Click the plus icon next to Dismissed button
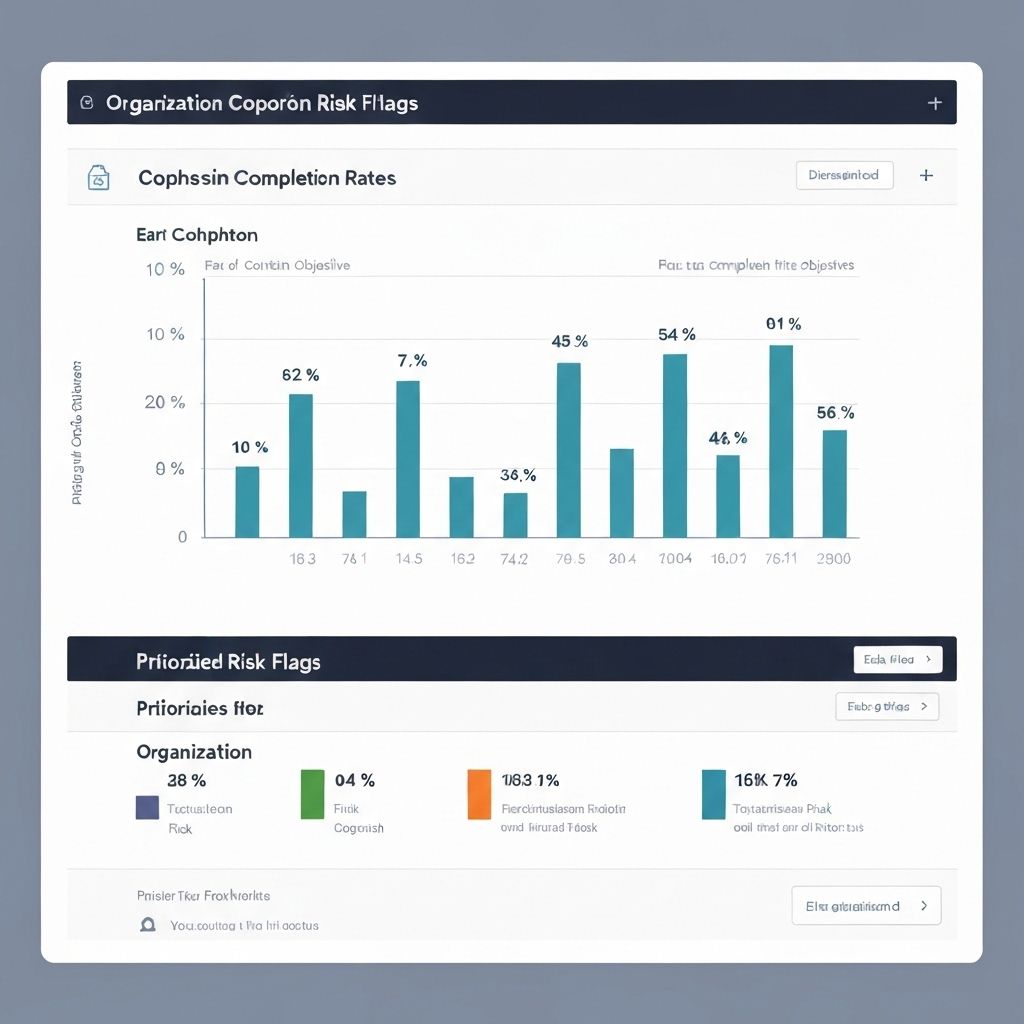Screen dimensions: 1024x1024 coord(926,175)
